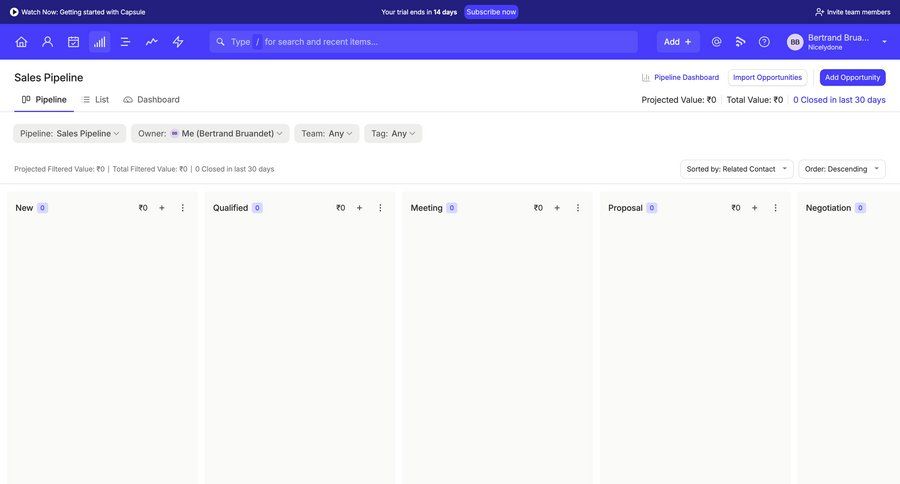Click the Import Opportunities button
Image resolution: width=900 pixels, height=484 pixels.
point(767,77)
